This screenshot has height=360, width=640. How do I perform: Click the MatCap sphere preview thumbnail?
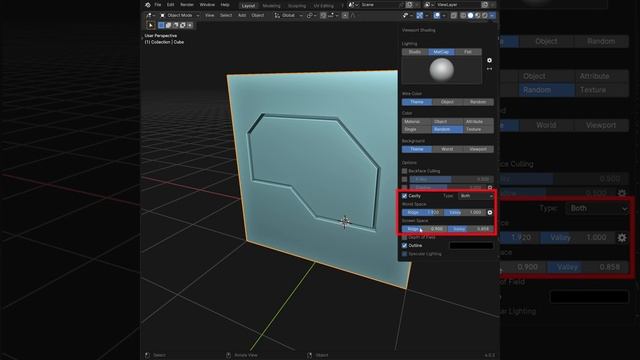[x=442, y=70]
